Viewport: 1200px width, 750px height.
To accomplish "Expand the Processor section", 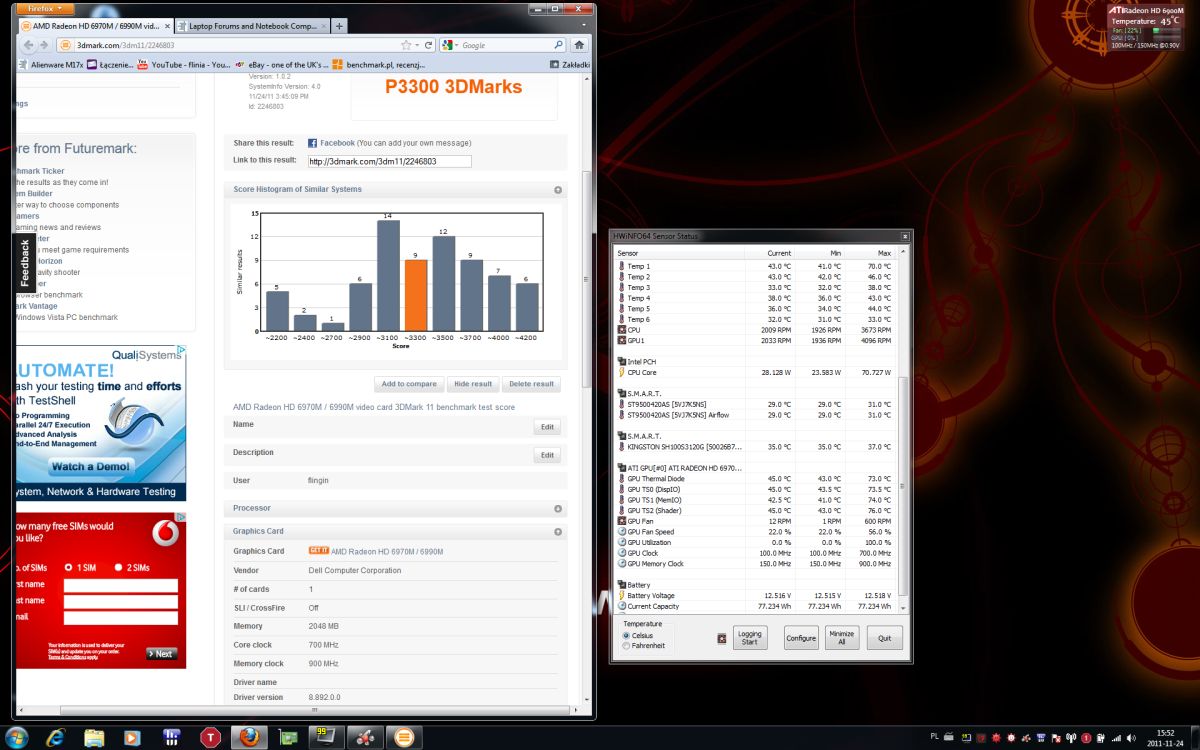I will [x=558, y=509].
